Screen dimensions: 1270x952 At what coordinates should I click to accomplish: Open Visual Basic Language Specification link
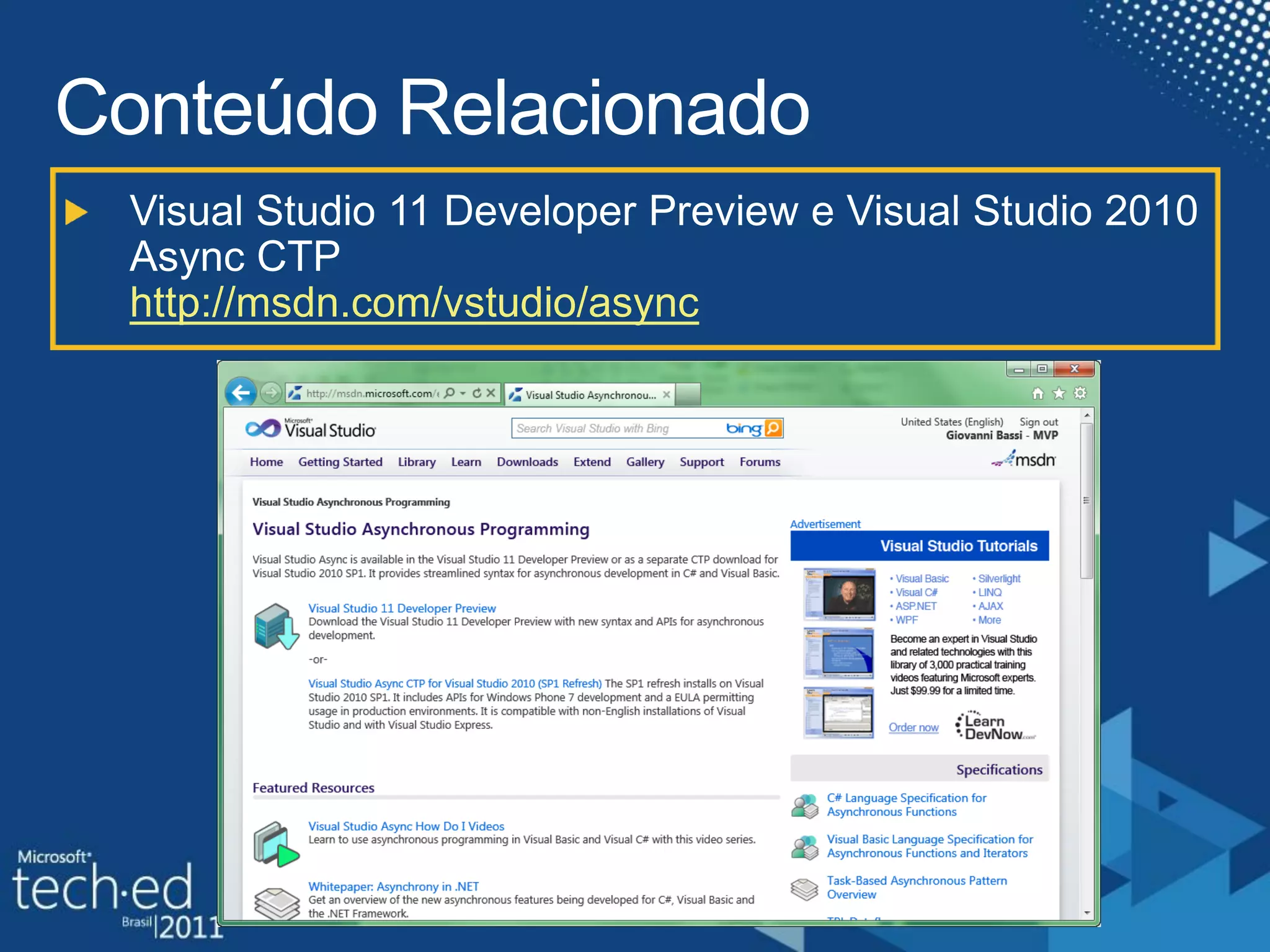(930, 846)
